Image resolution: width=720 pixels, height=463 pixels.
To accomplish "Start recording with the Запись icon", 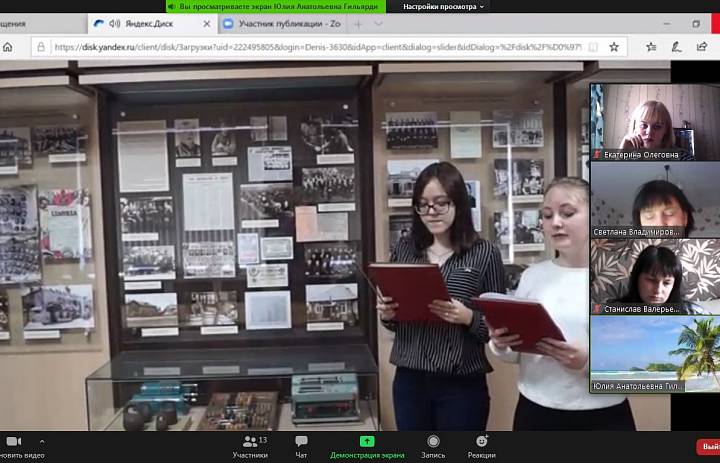I will coord(433,441).
